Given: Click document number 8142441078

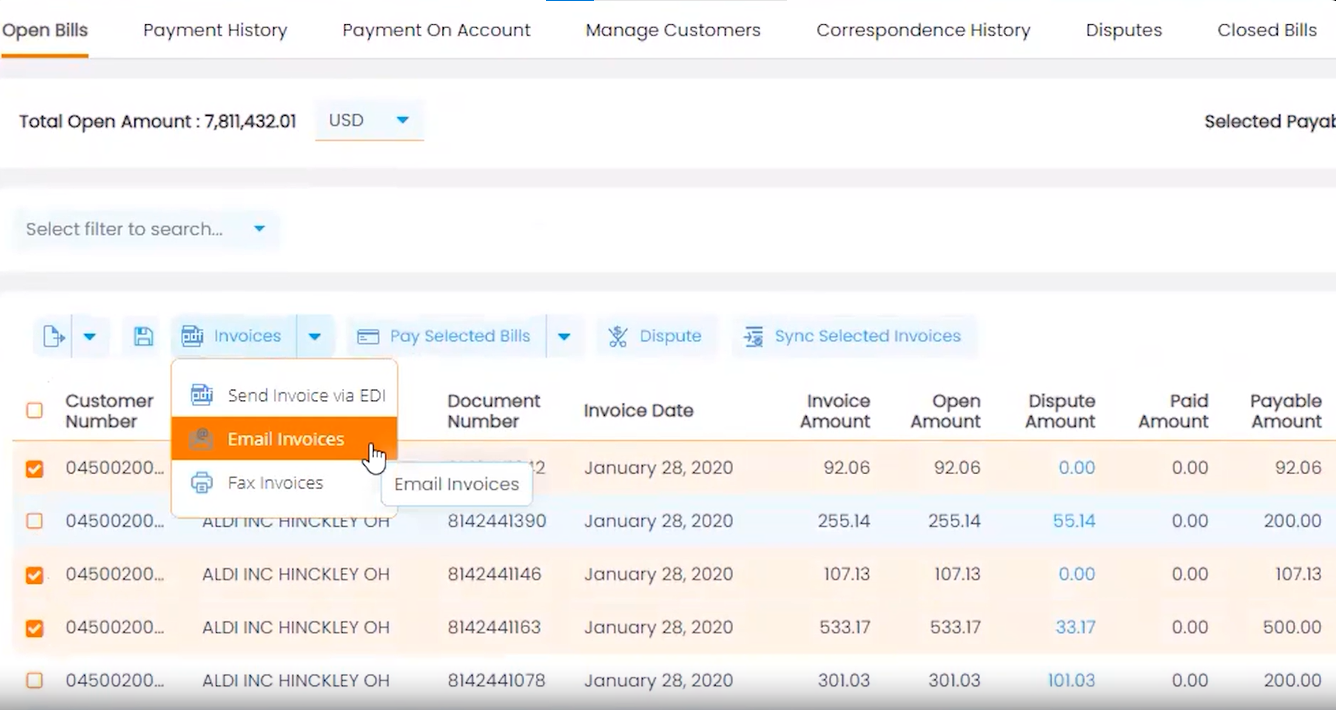Looking at the screenshot, I should pyautogui.click(x=496, y=680).
